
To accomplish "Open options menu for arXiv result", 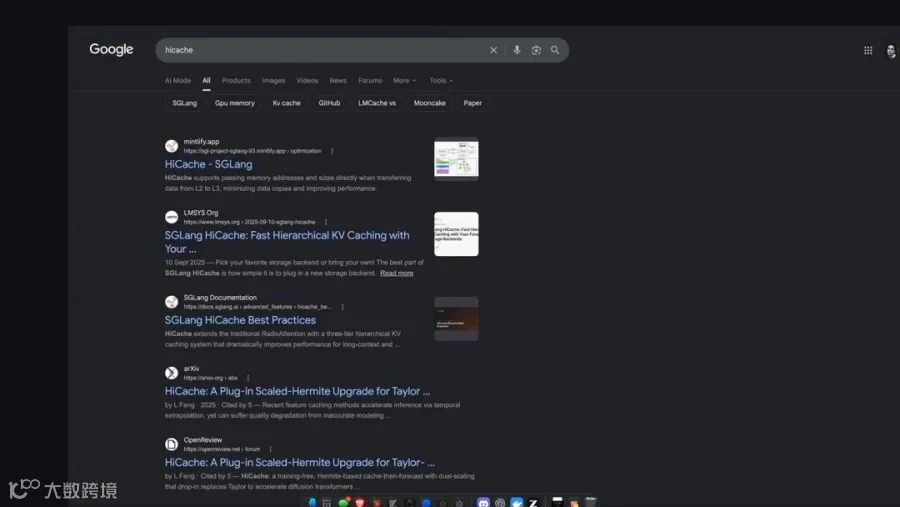I will 248,378.
